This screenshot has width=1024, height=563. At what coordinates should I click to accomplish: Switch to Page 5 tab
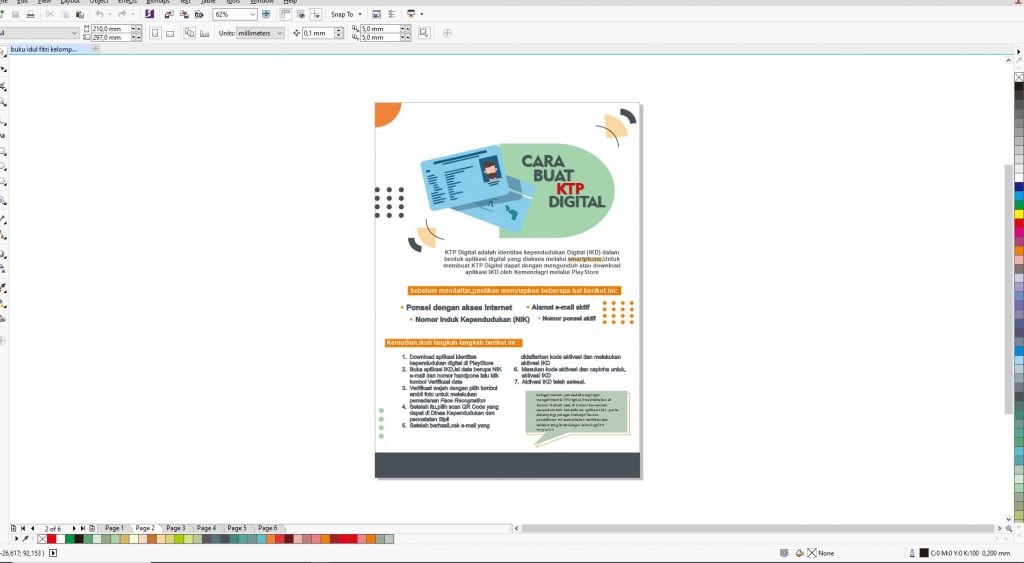pyautogui.click(x=237, y=528)
